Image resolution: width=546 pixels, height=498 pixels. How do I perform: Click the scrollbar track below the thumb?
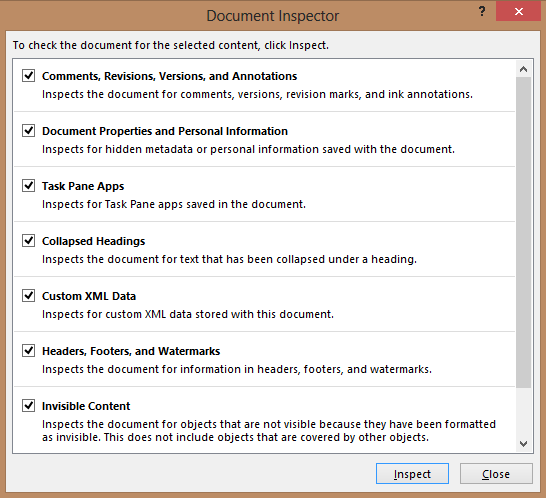(523, 412)
